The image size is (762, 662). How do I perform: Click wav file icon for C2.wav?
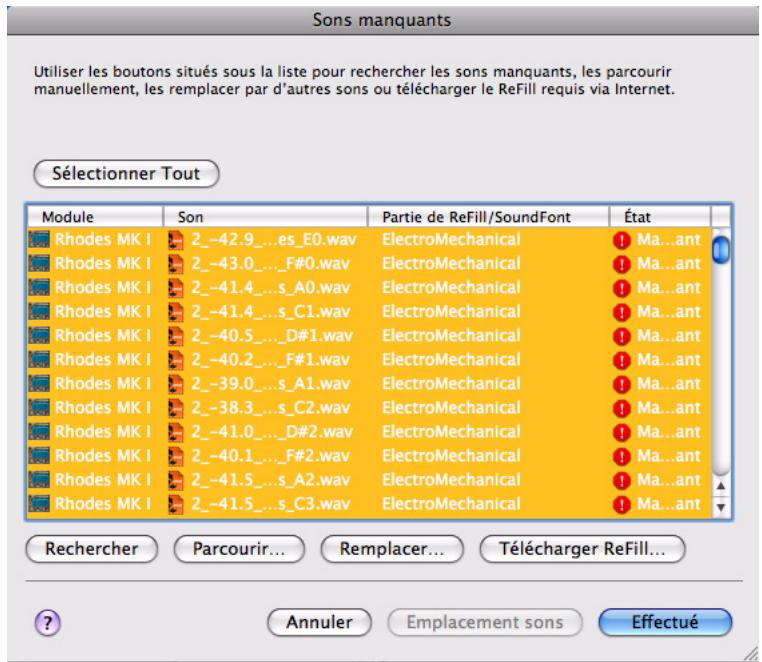[x=176, y=408]
